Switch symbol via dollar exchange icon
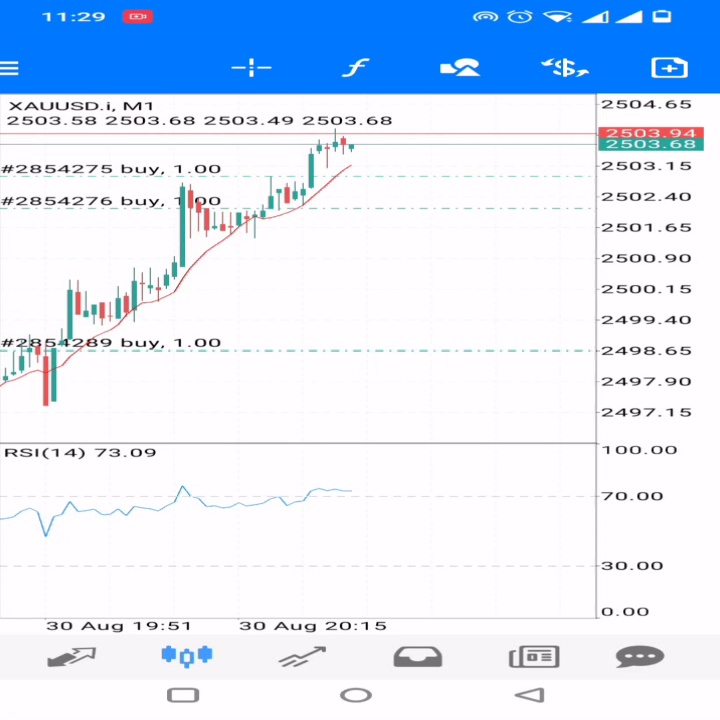The image size is (720, 720). (x=565, y=68)
